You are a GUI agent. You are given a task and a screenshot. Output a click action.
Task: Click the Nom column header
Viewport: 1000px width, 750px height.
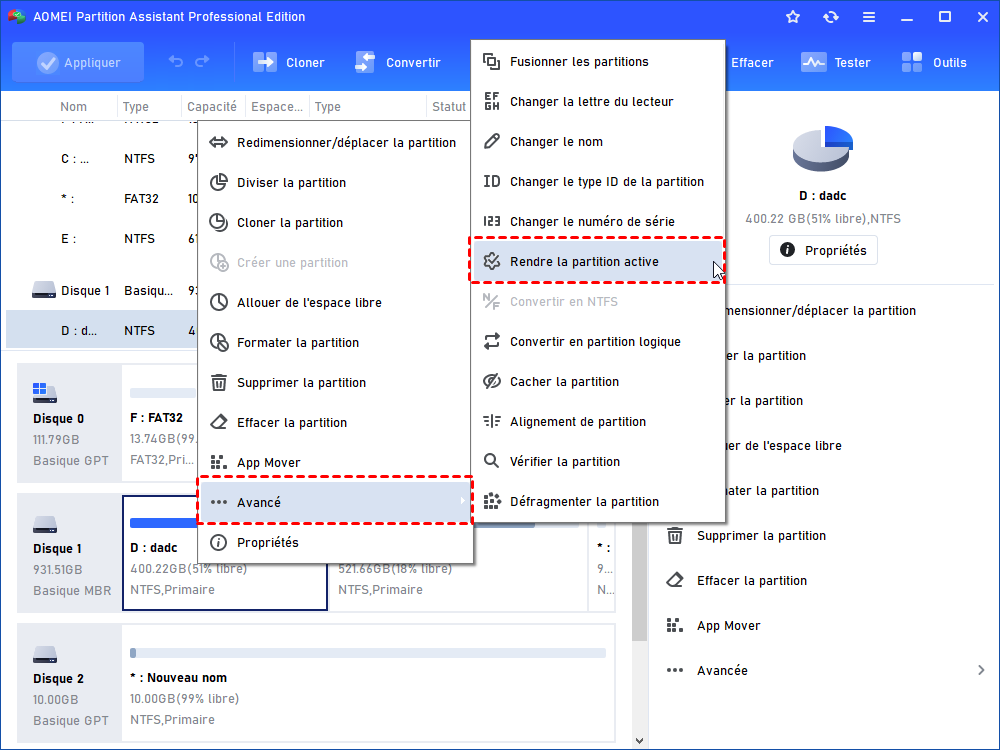pos(73,107)
